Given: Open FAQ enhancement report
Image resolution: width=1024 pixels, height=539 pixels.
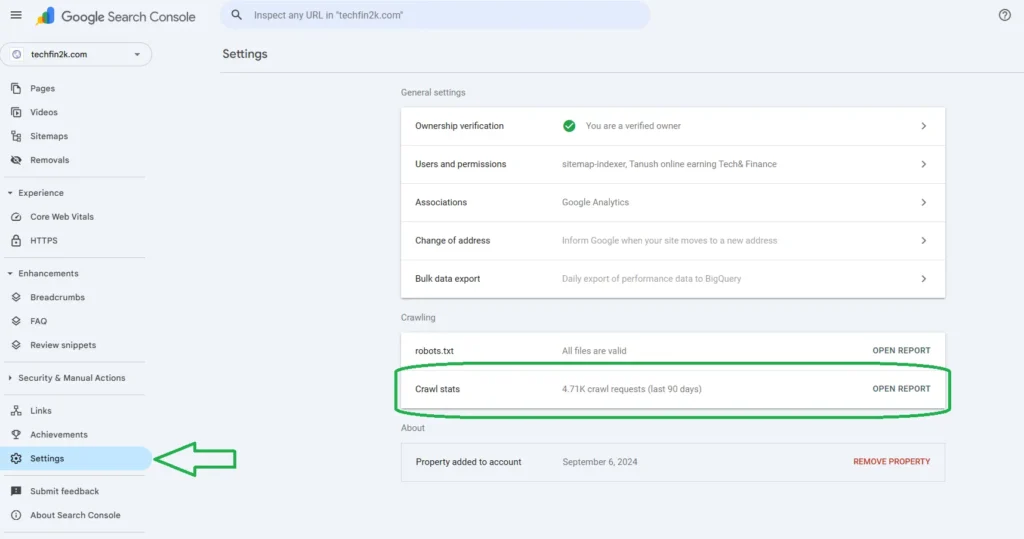Looking at the screenshot, I should click(x=39, y=321).
